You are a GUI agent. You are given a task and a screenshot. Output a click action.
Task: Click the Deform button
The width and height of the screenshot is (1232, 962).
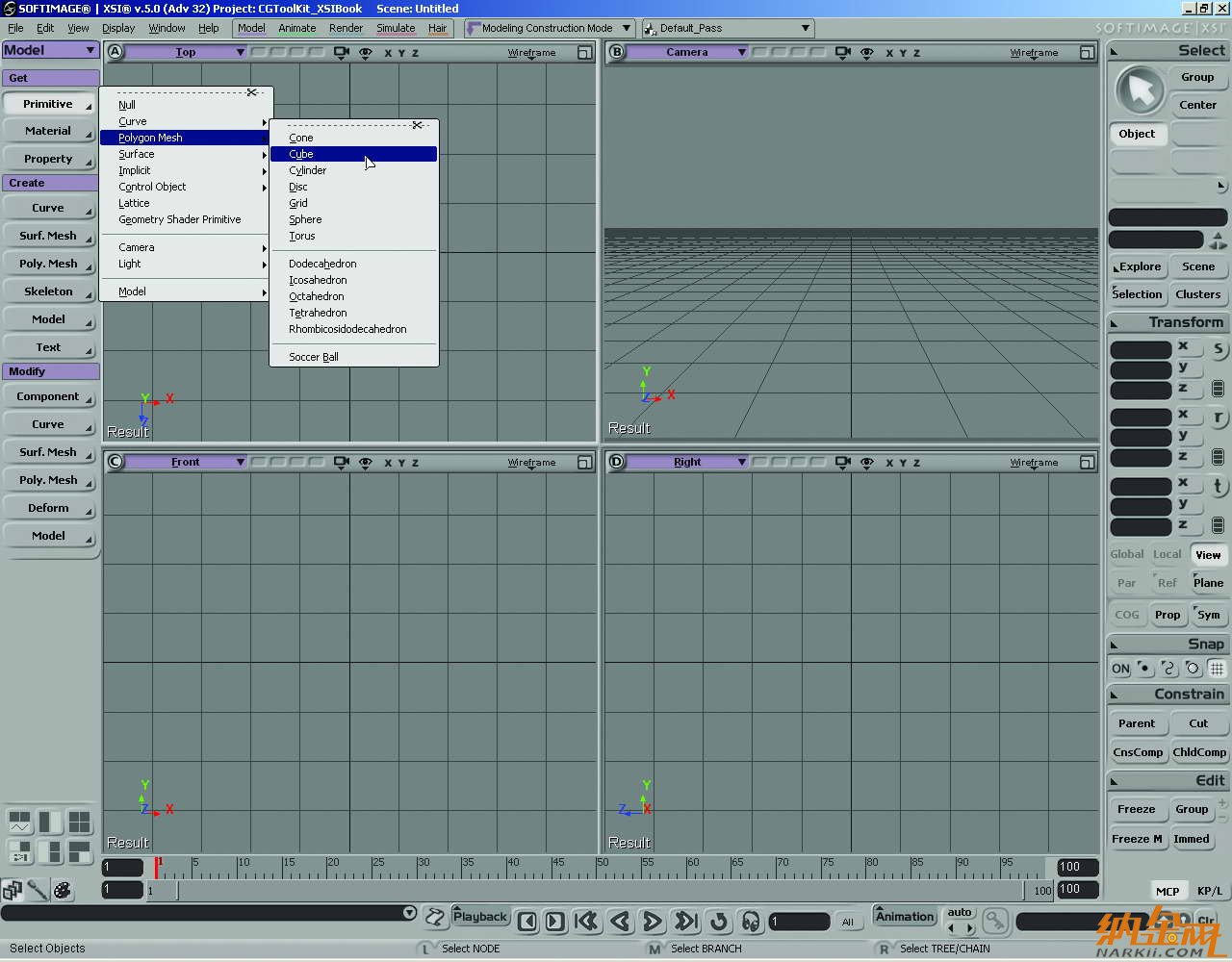click(48, 508)
